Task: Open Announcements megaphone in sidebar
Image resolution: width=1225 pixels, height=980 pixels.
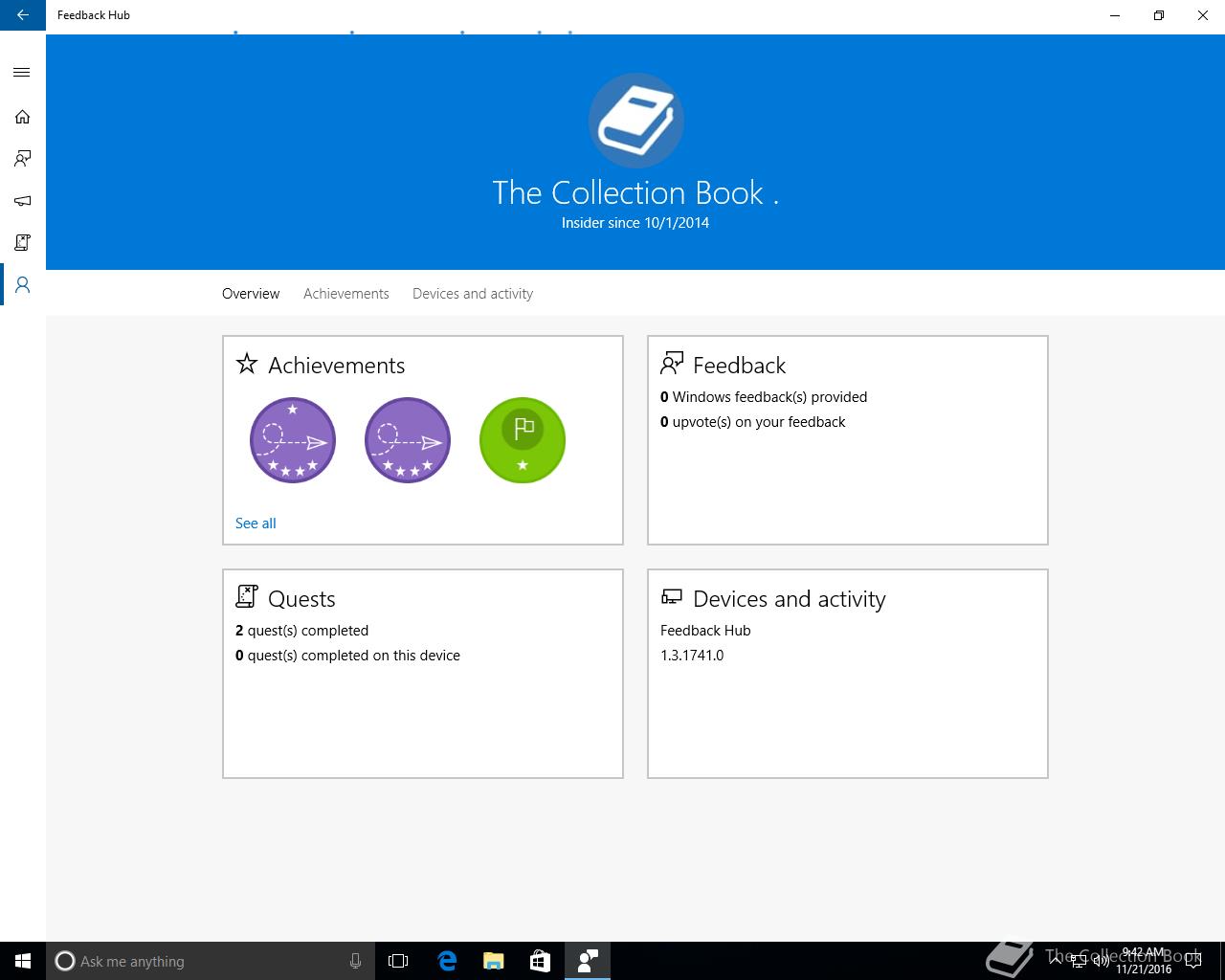Action: pyautogui.click(x=22, y=201)
